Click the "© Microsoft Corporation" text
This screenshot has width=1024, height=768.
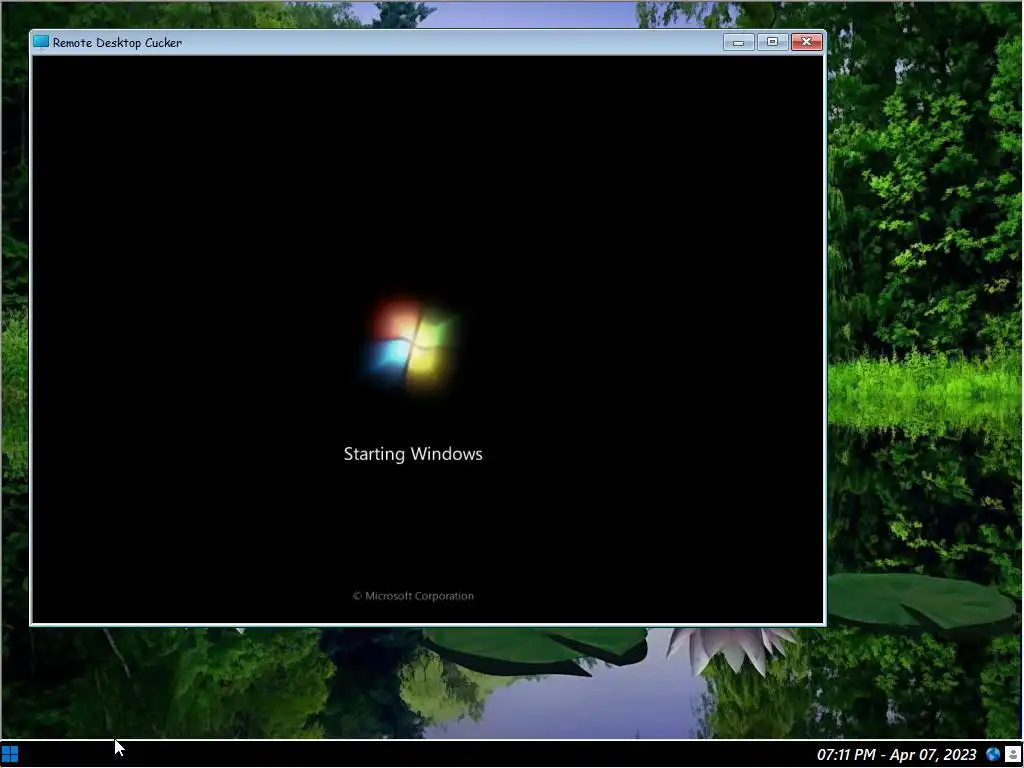click(x=413, y=596)
